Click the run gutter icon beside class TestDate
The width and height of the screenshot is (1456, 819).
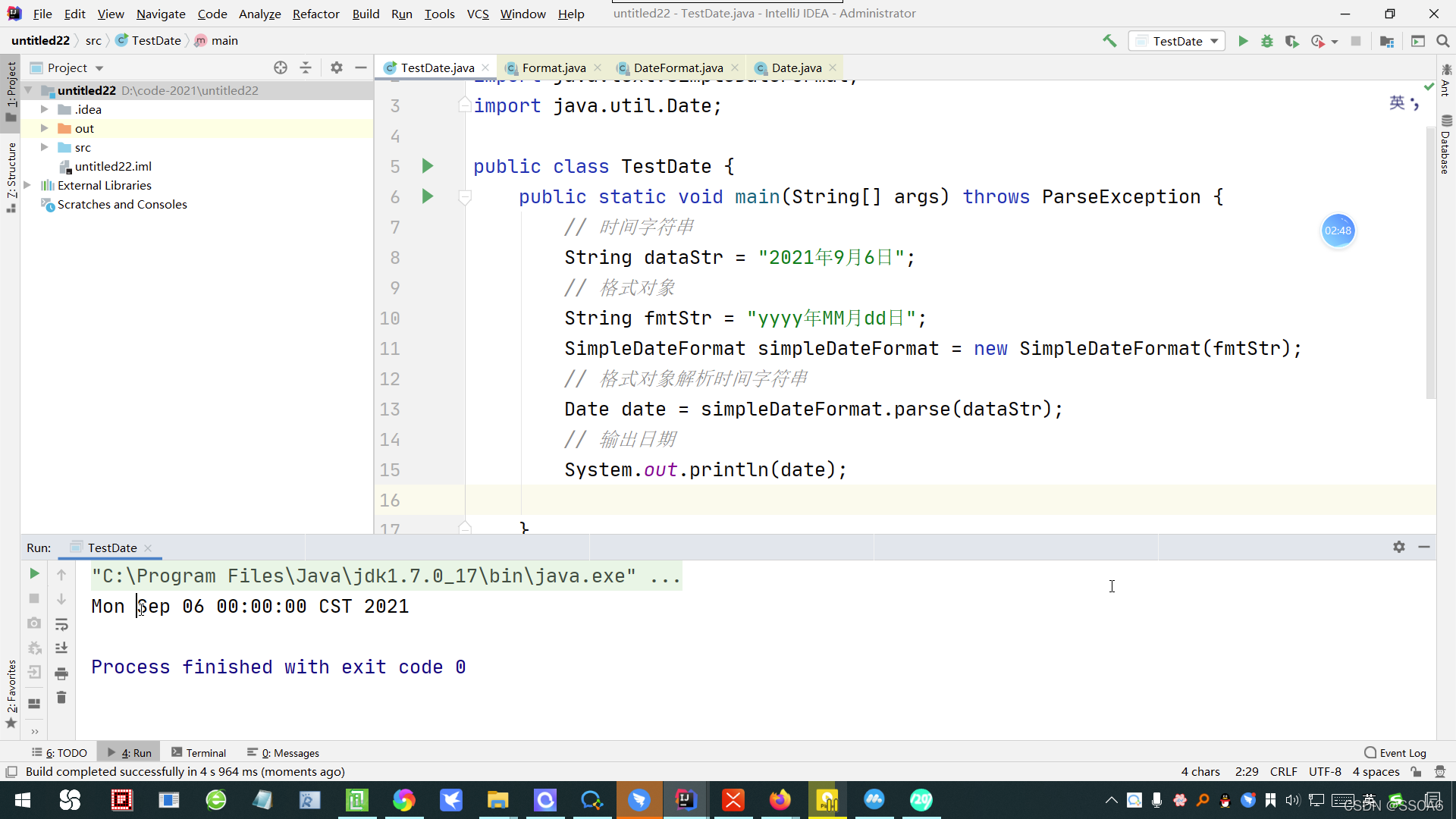428,166
